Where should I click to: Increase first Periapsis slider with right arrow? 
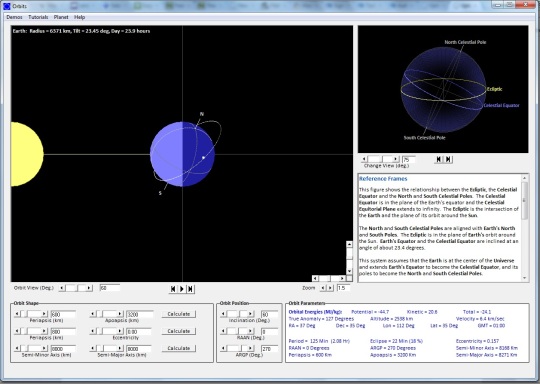(44, 314)
